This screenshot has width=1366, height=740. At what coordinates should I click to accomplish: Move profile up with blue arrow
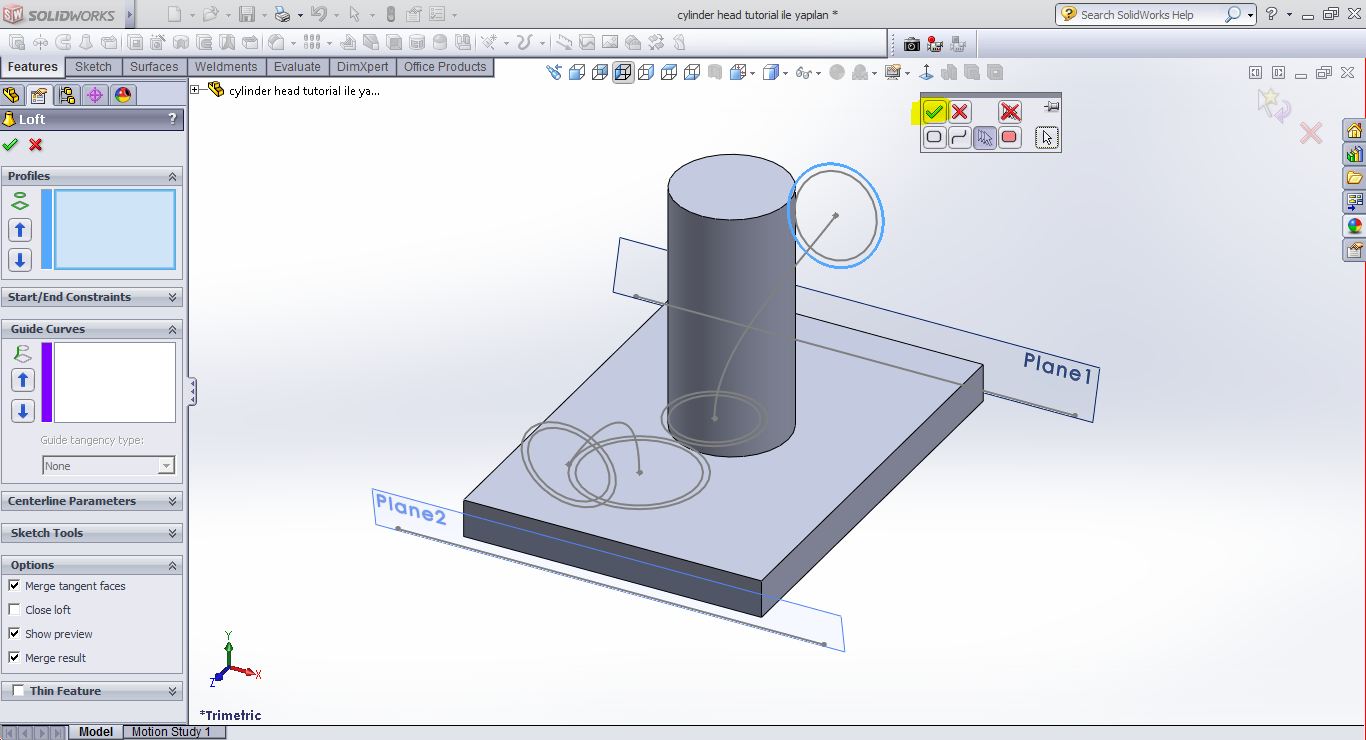point(20,230)
